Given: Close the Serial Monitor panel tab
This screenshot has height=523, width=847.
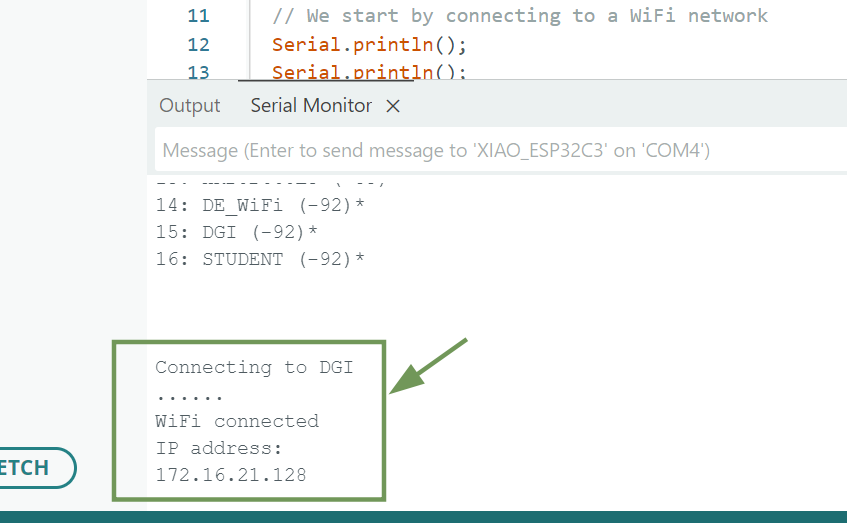Looking at the screenshot, I should click(x=393, y=106).
